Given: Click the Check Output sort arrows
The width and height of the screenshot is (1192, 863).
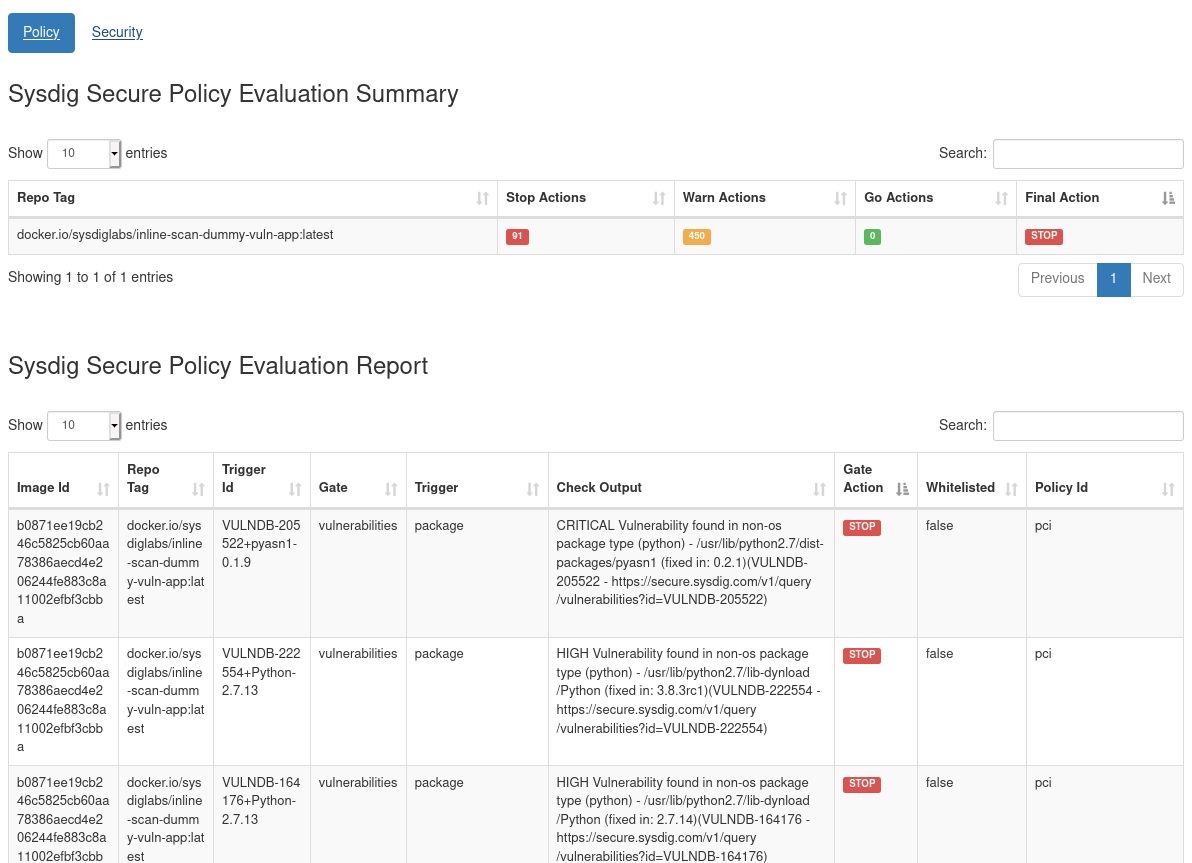Looking at the screenshot, I should point(820,488).
